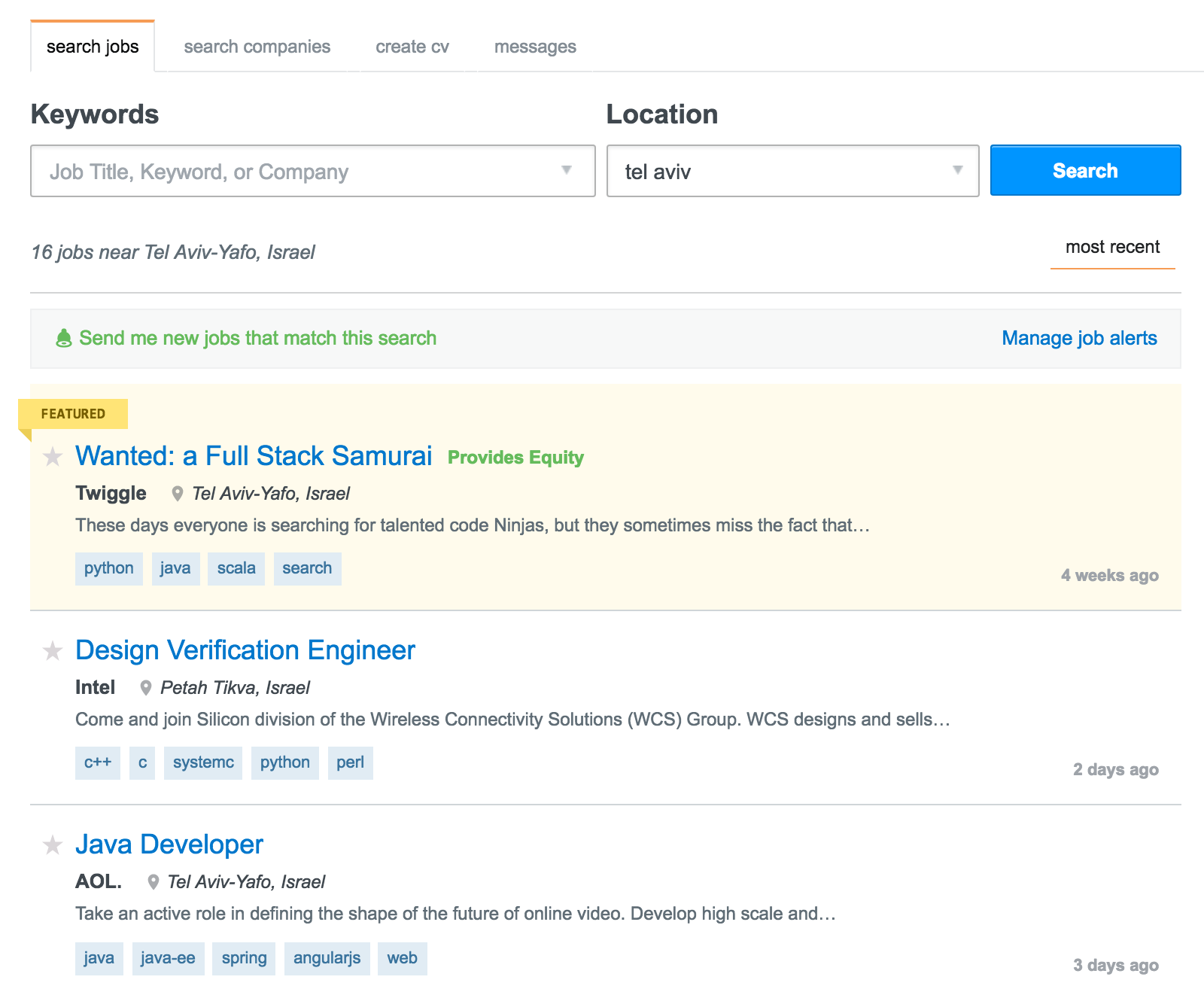
Task: Open the Full Stack Samurai job posting
Action: click(x=254, y=456)
